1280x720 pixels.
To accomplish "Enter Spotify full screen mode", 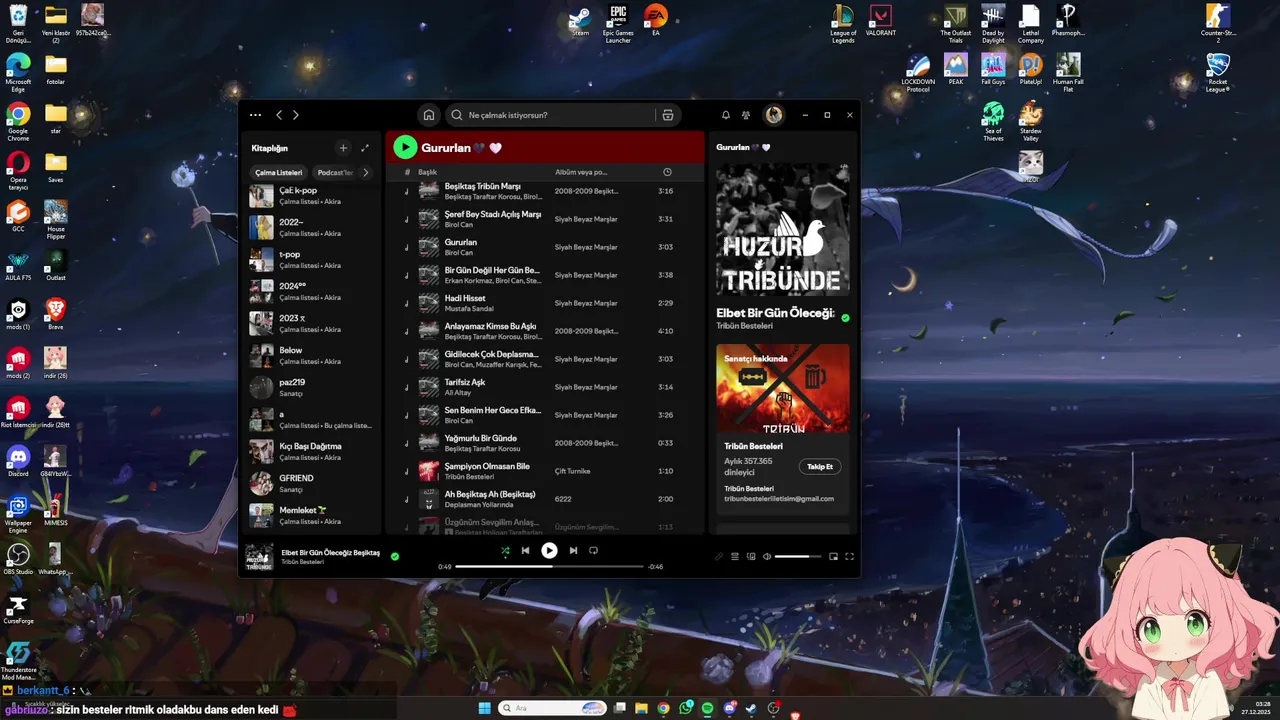I will point(850,556).
